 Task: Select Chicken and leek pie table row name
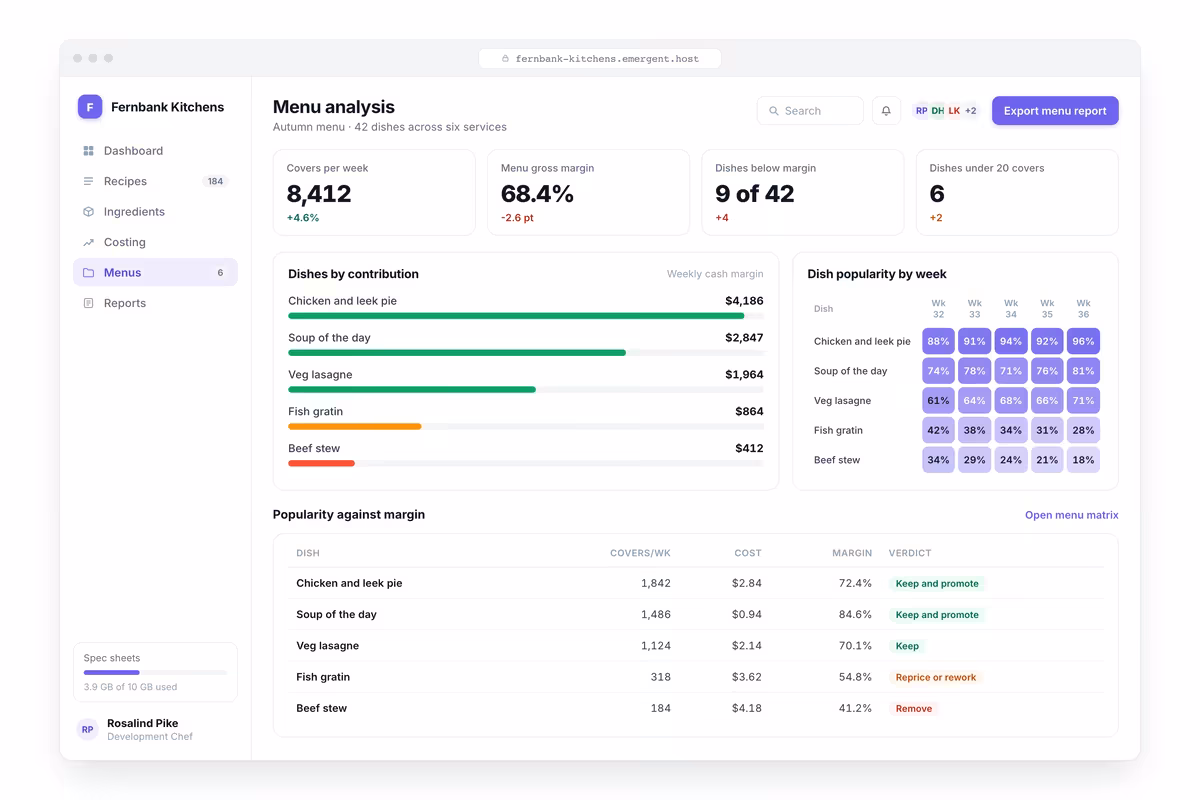[349, 583]
